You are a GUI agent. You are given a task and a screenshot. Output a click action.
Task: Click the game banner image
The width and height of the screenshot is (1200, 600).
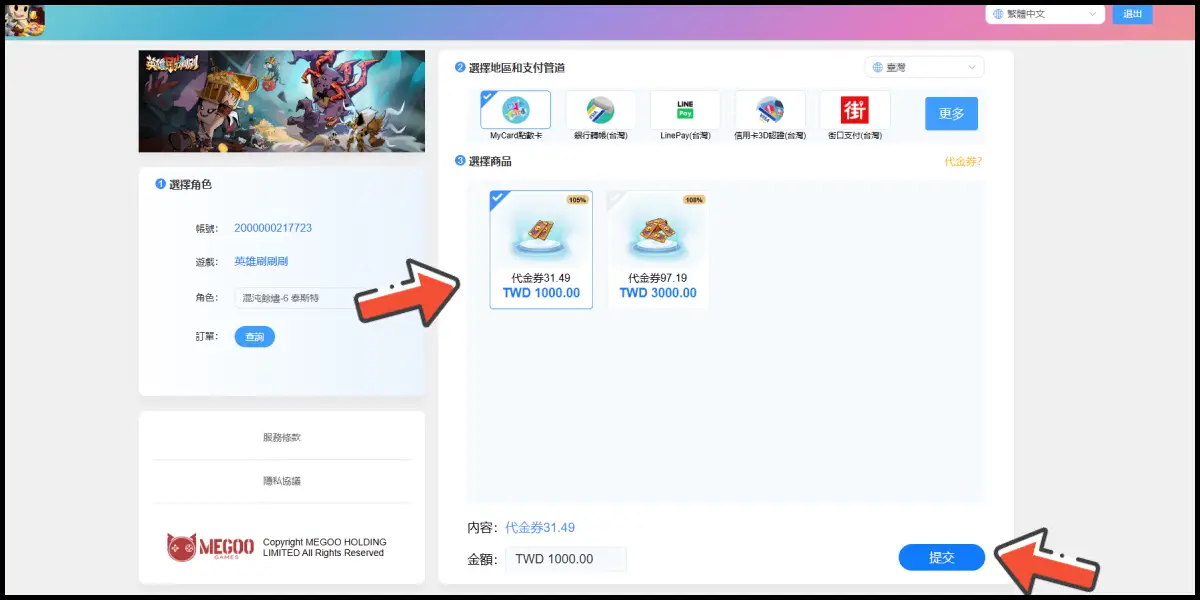click(x=282, y=101)
